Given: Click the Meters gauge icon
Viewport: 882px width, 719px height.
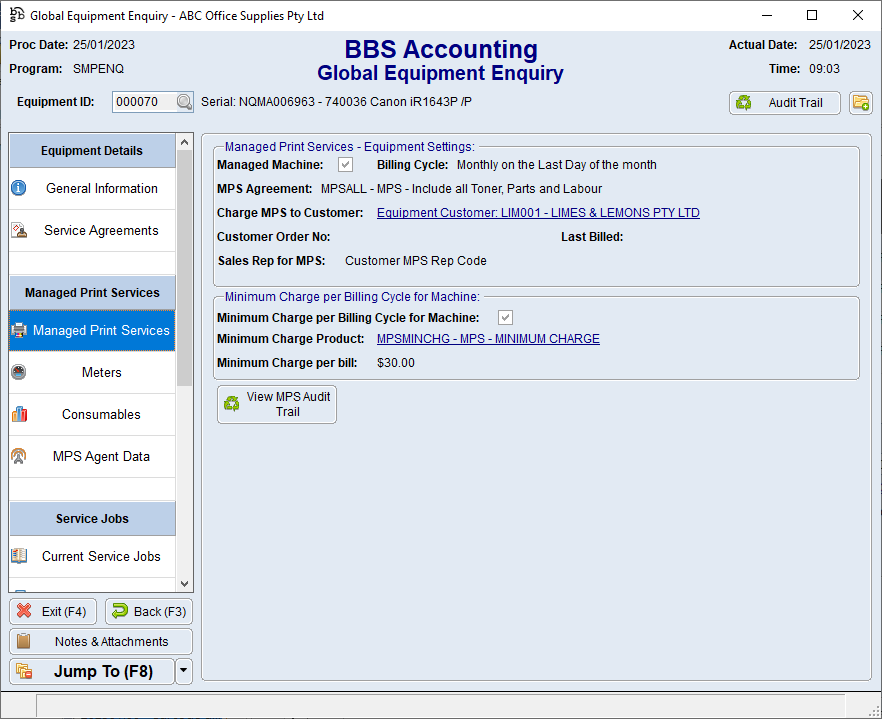Looking at the screenshot, I should (x=19, y=373).
